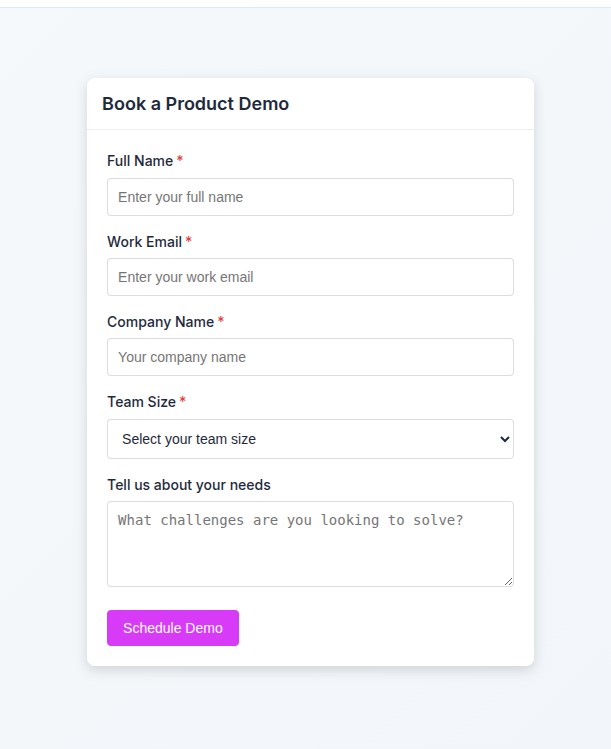Click the red asterisk after Company Name
Screen dimensions: 611x749
coord(221,321)
